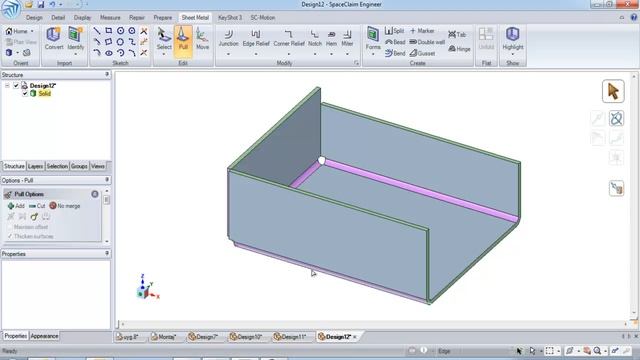The height and width of the screenshot is (360, 640).
Task: Select the Miter tool
Action: point(347,38)
